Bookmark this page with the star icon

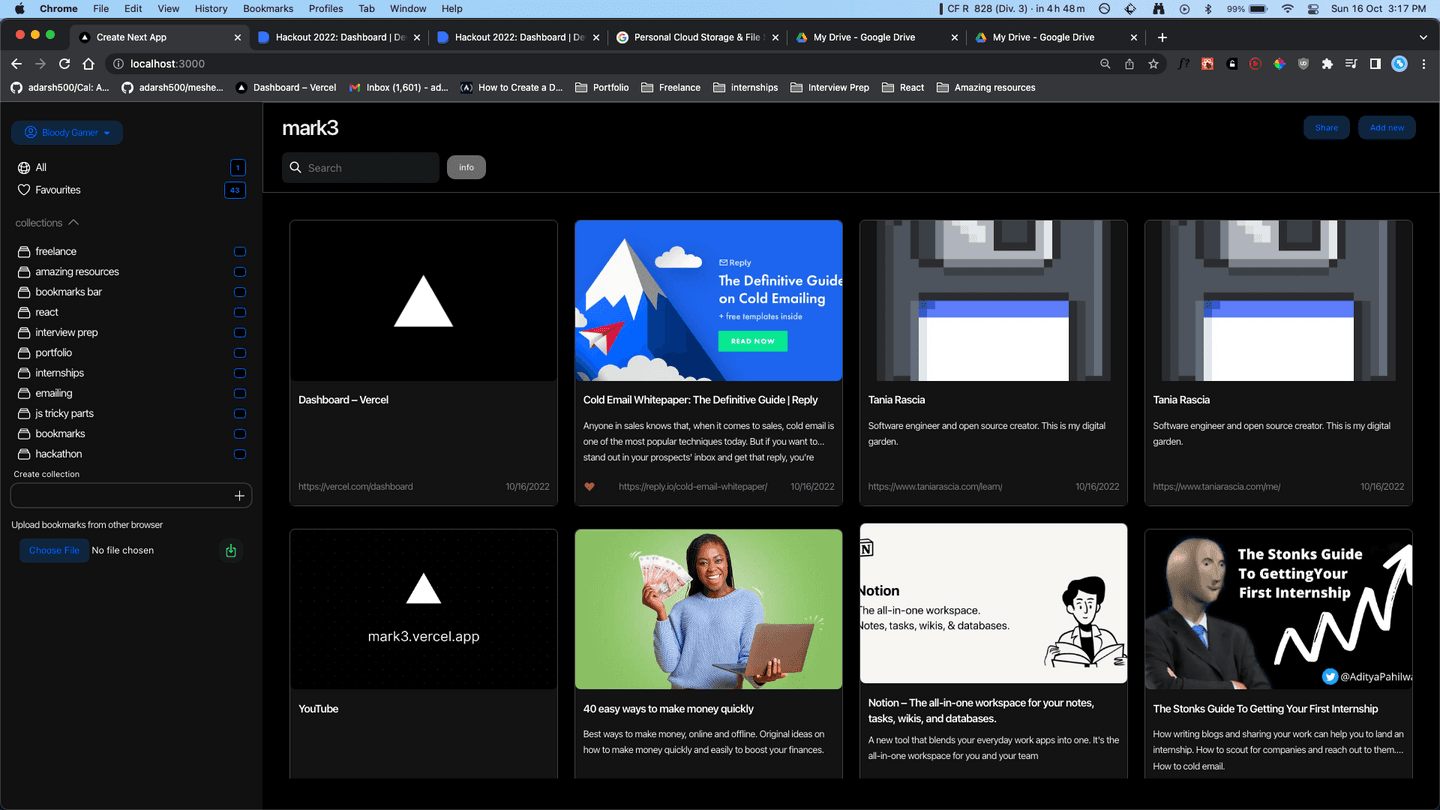point(1153,63)
